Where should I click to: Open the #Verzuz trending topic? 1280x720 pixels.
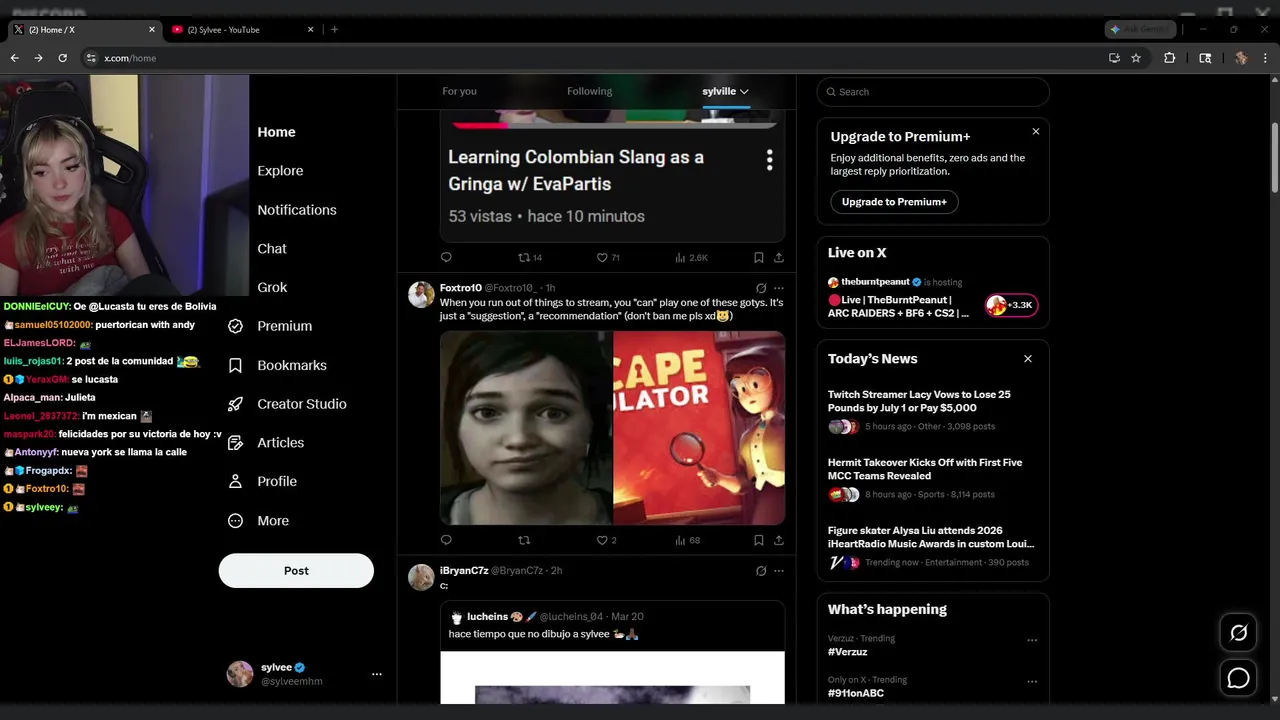(848, 652)
